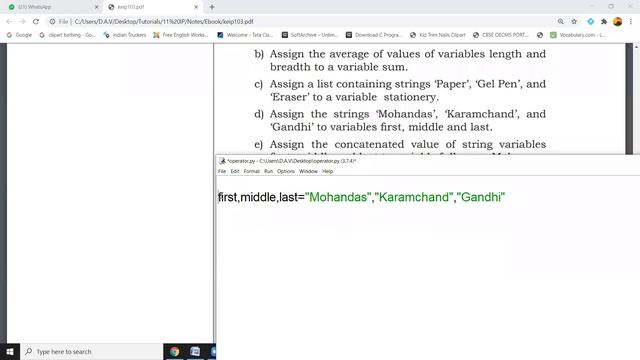This screenshot has width=640, height=360.
Task: Open the Indian Truckers bookmark
Action: point(125,35)
